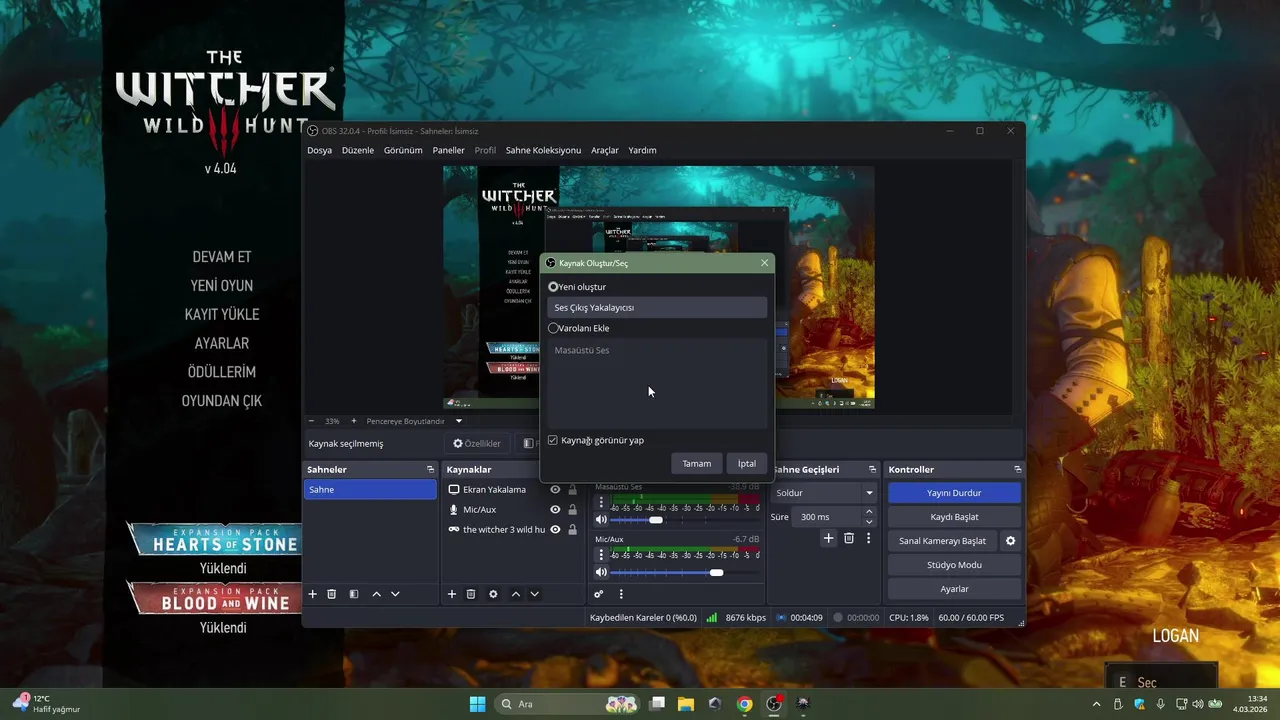Viewport: 1280px width, 720px height.
Task: Move source up in Kaynaklar toolbar
Action: [x=515, y=594]
